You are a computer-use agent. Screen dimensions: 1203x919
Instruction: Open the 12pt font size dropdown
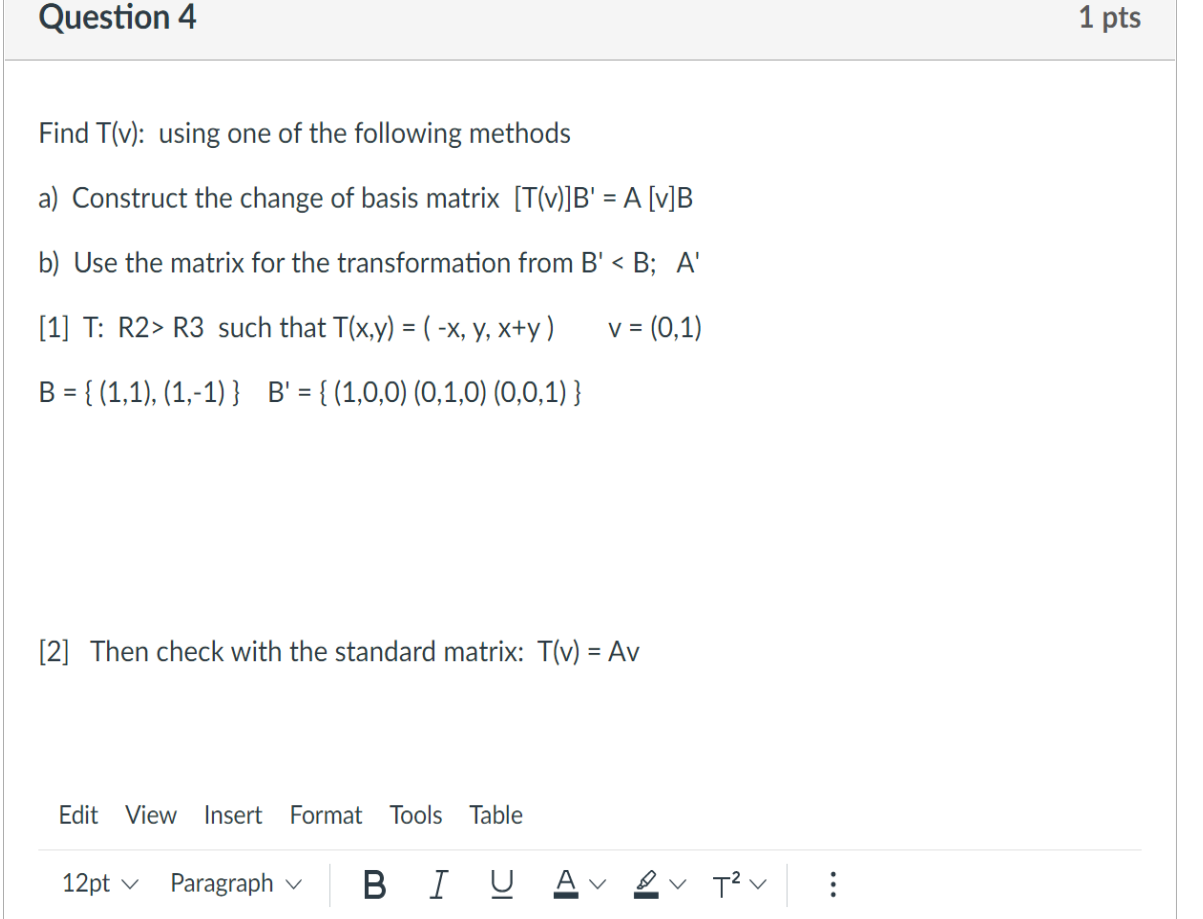tap(99, 883)
